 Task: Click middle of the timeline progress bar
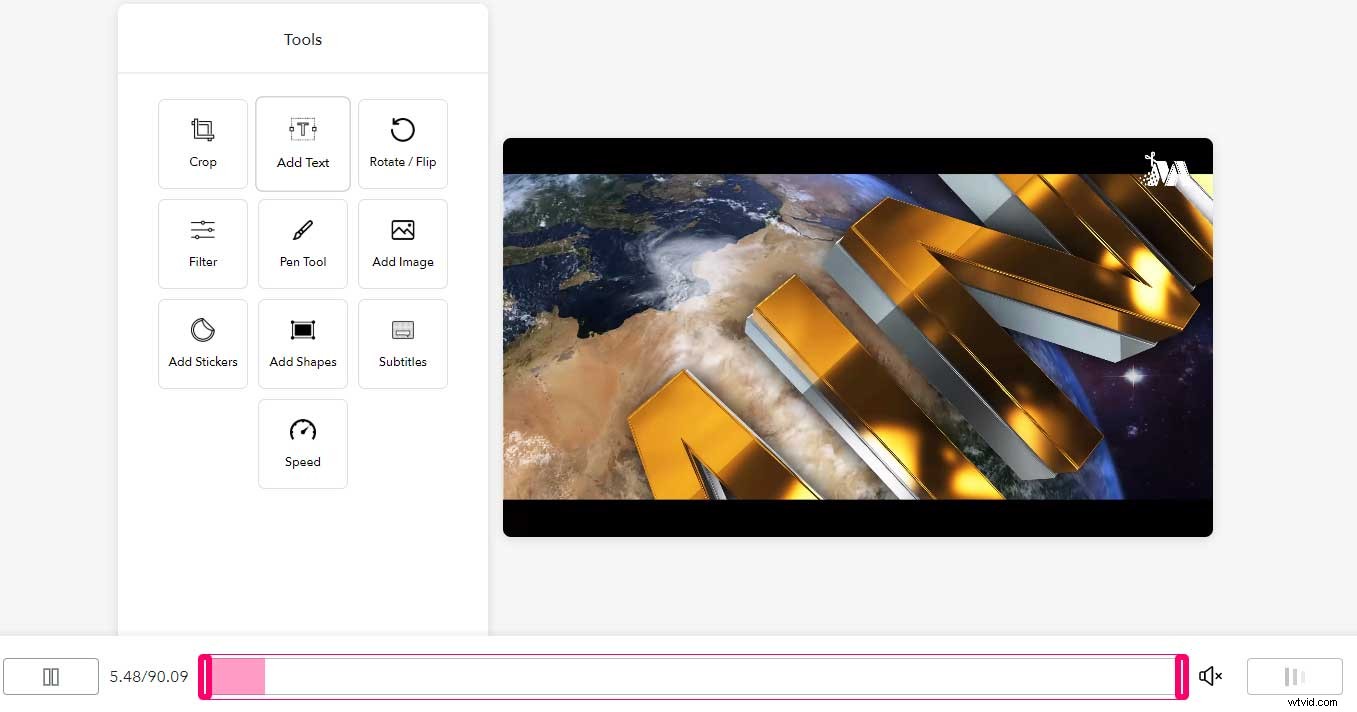[x=694, y=677]
